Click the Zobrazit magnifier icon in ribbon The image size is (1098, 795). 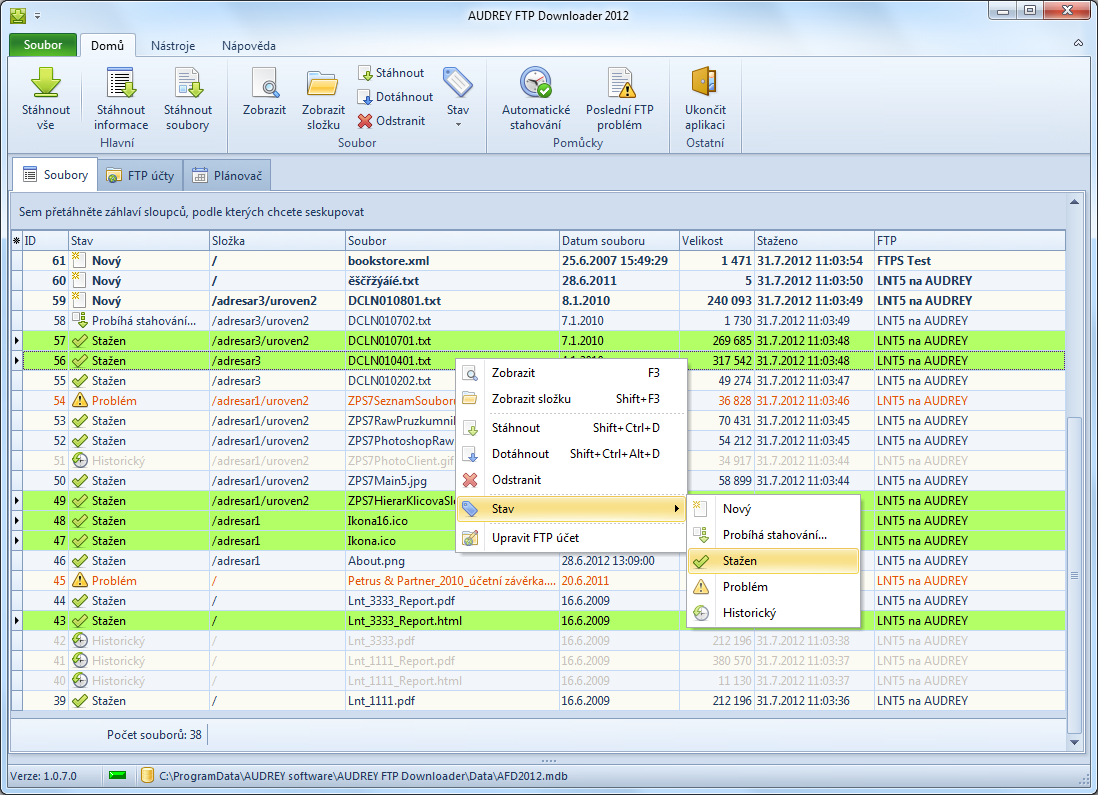(x=264, y=83)
